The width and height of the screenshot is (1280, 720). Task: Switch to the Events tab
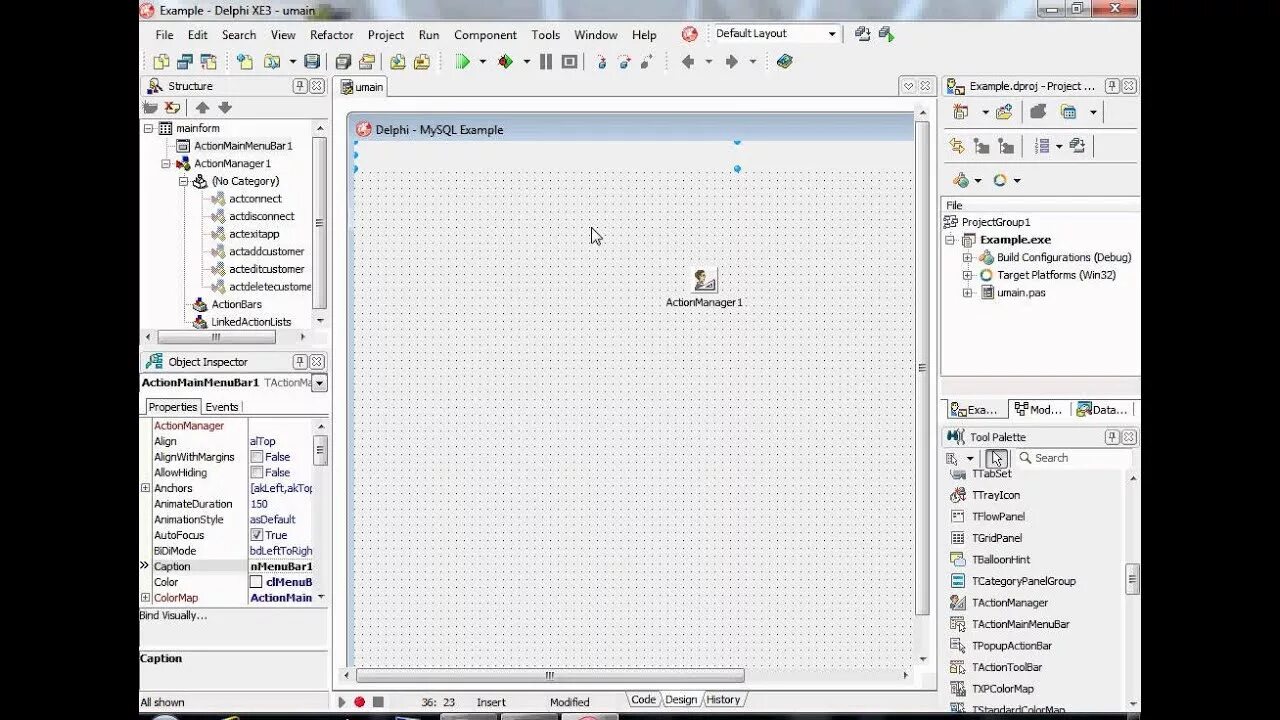coord(222,407)
